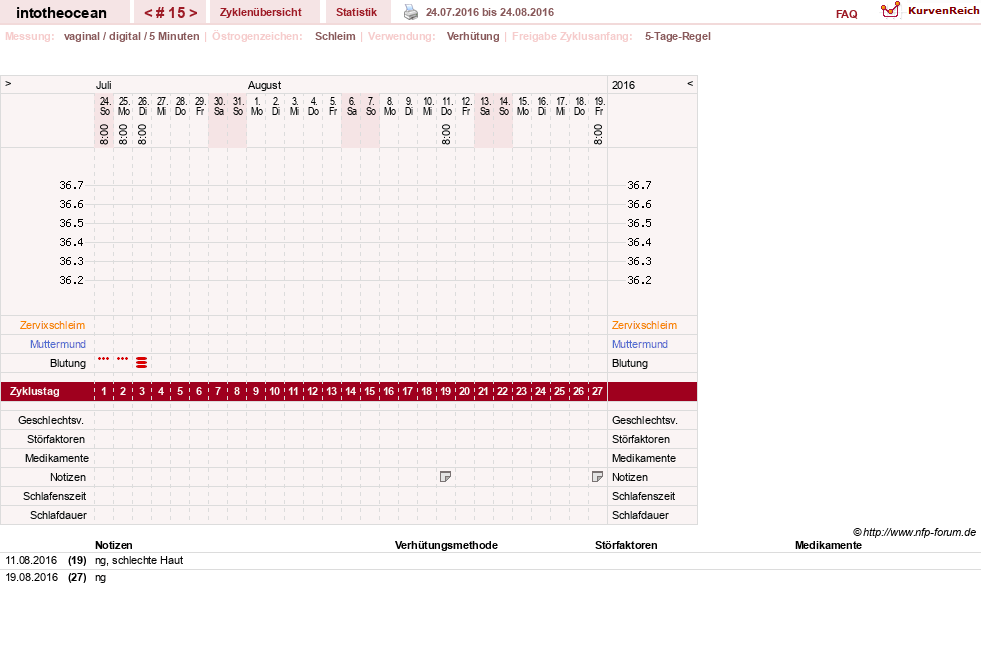Screen dimensions: 981x664
Task: Click light bleeding dots on day 1
Action: click(x=104, y=359)
